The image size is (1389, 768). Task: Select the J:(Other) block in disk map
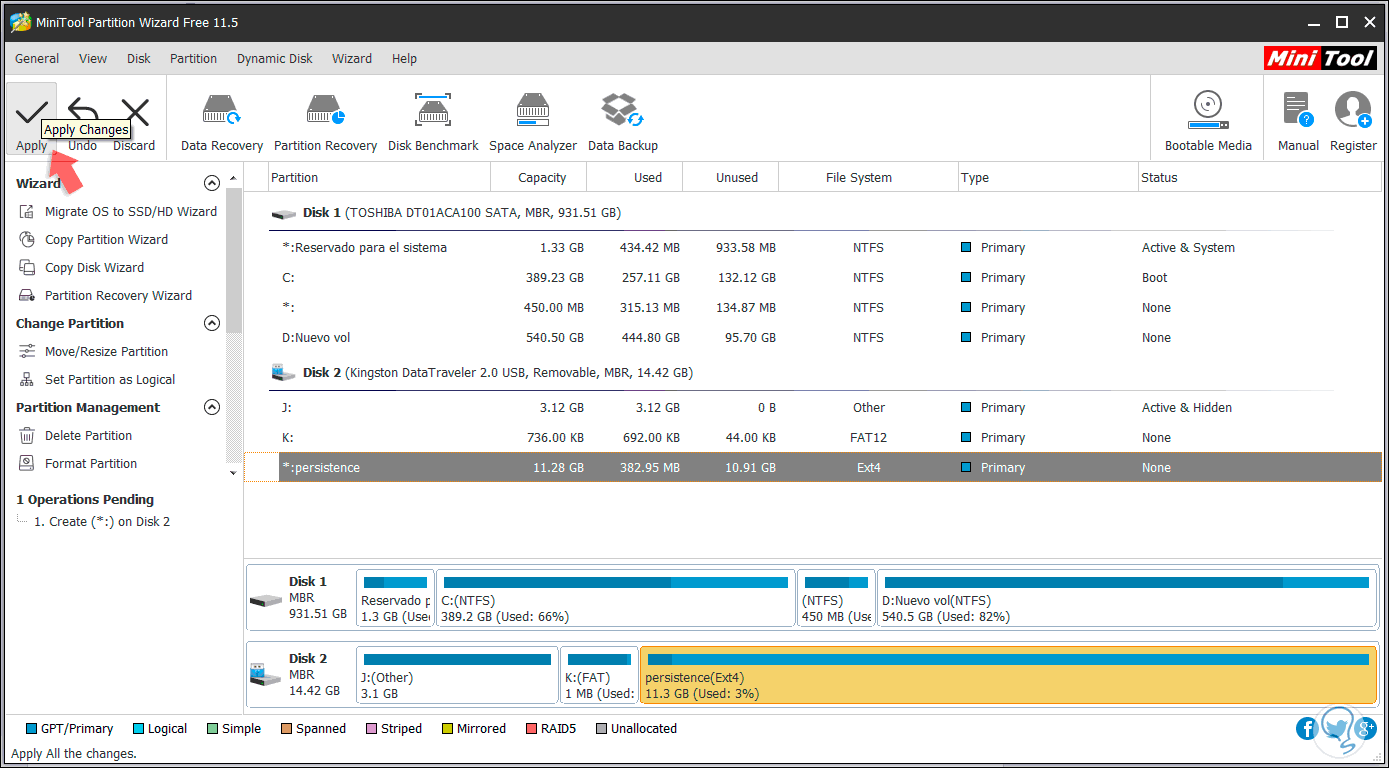coord(457,676)
